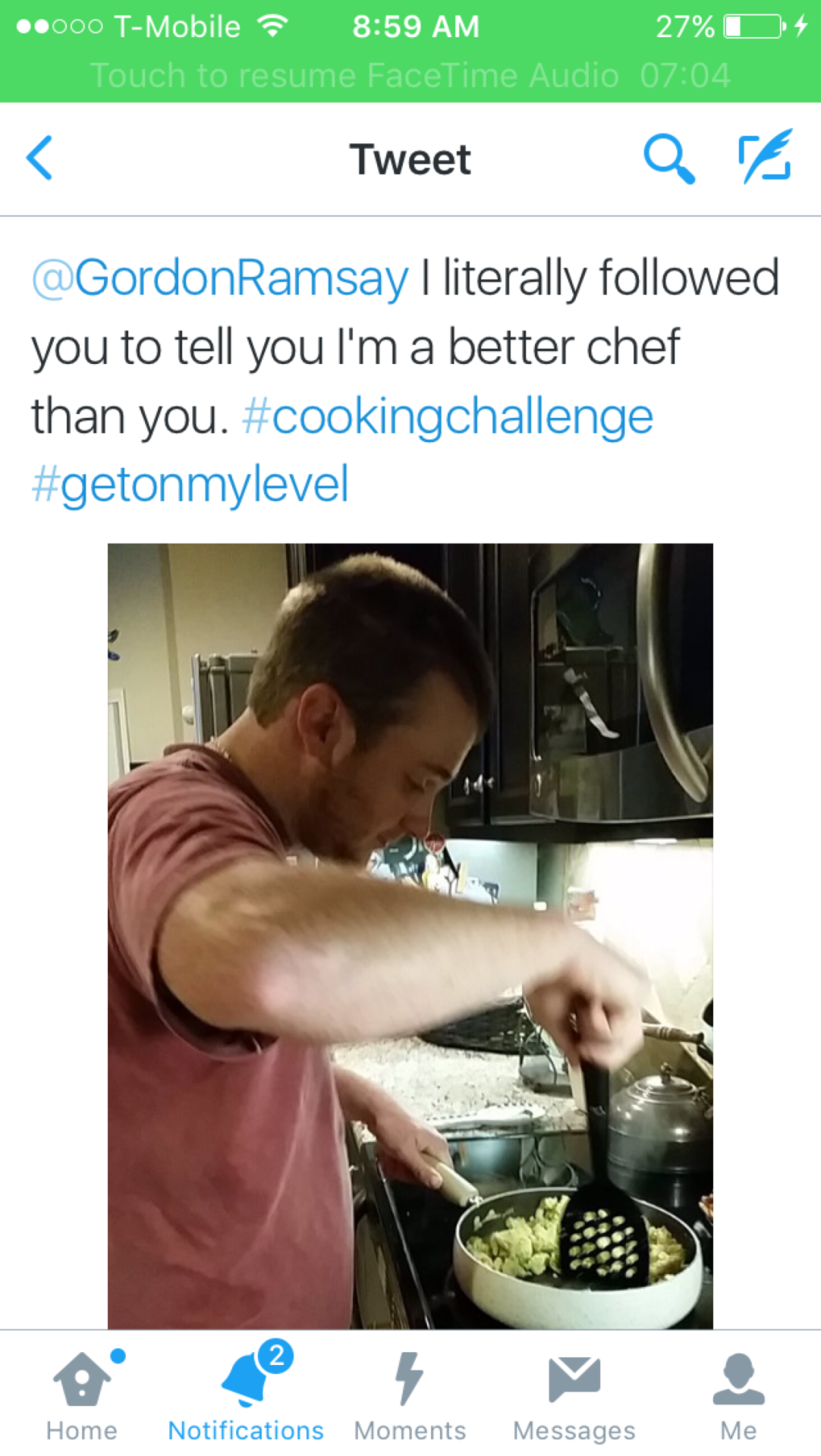Tap the back arrow icon
The height and width of the screenshot is (1456, 821).
pos(39,158)
